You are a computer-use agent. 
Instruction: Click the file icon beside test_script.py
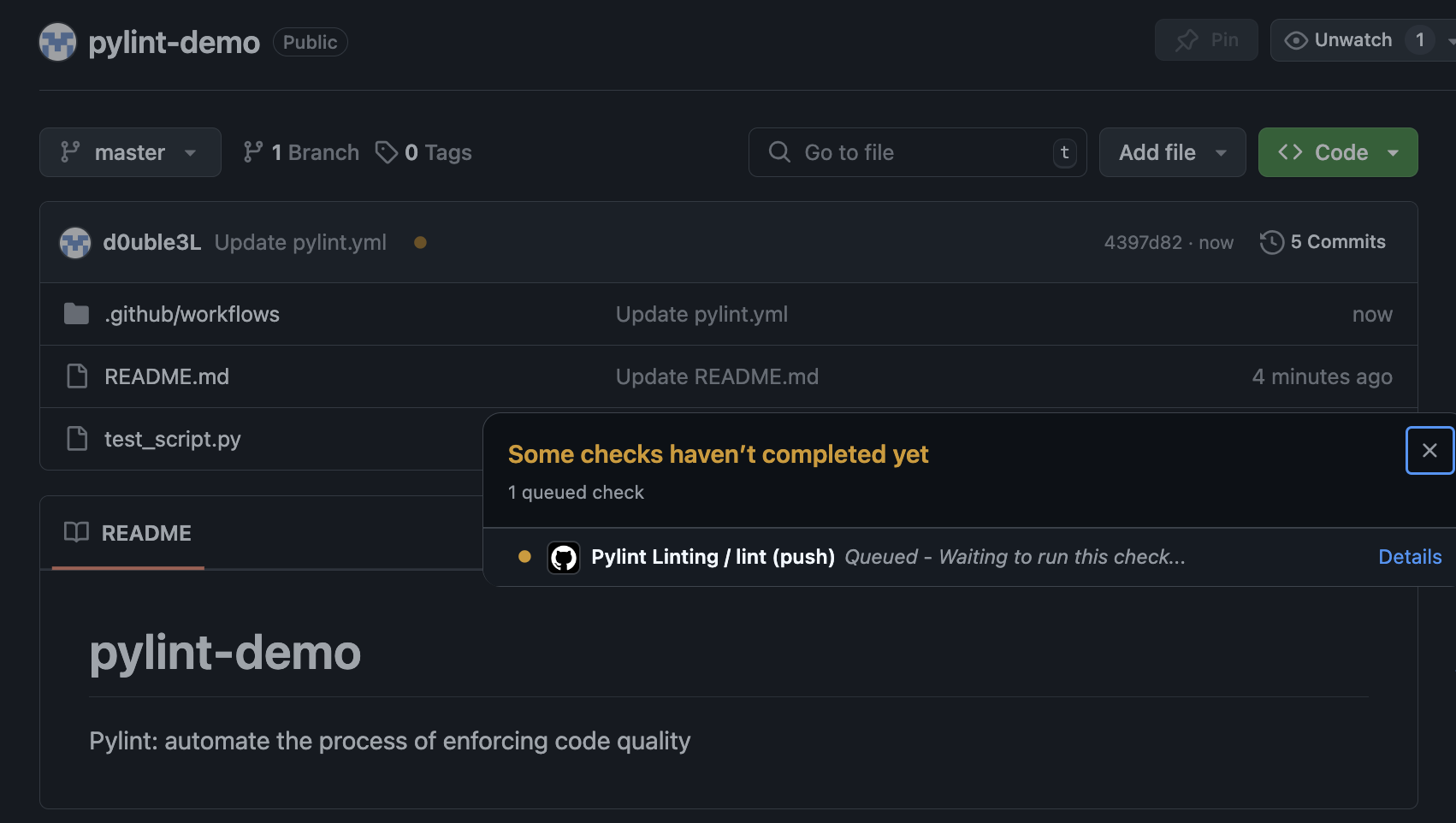[x=77, y=439]
